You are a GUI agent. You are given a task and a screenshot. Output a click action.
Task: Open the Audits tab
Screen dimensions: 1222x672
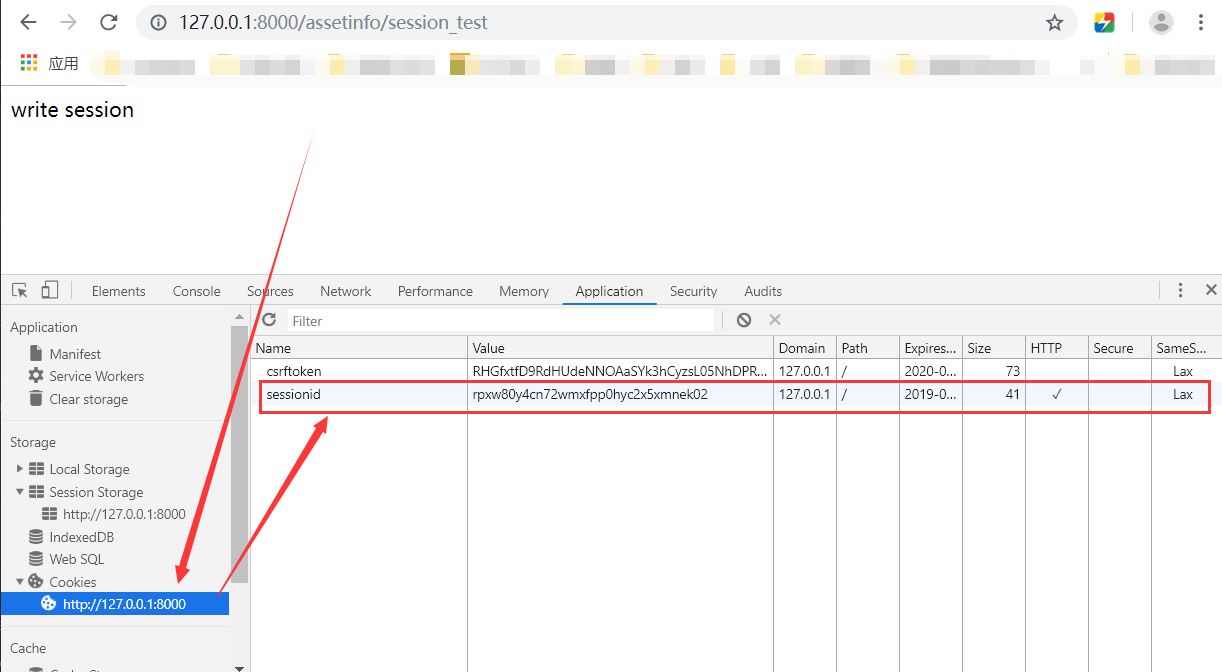click(763, 291)
